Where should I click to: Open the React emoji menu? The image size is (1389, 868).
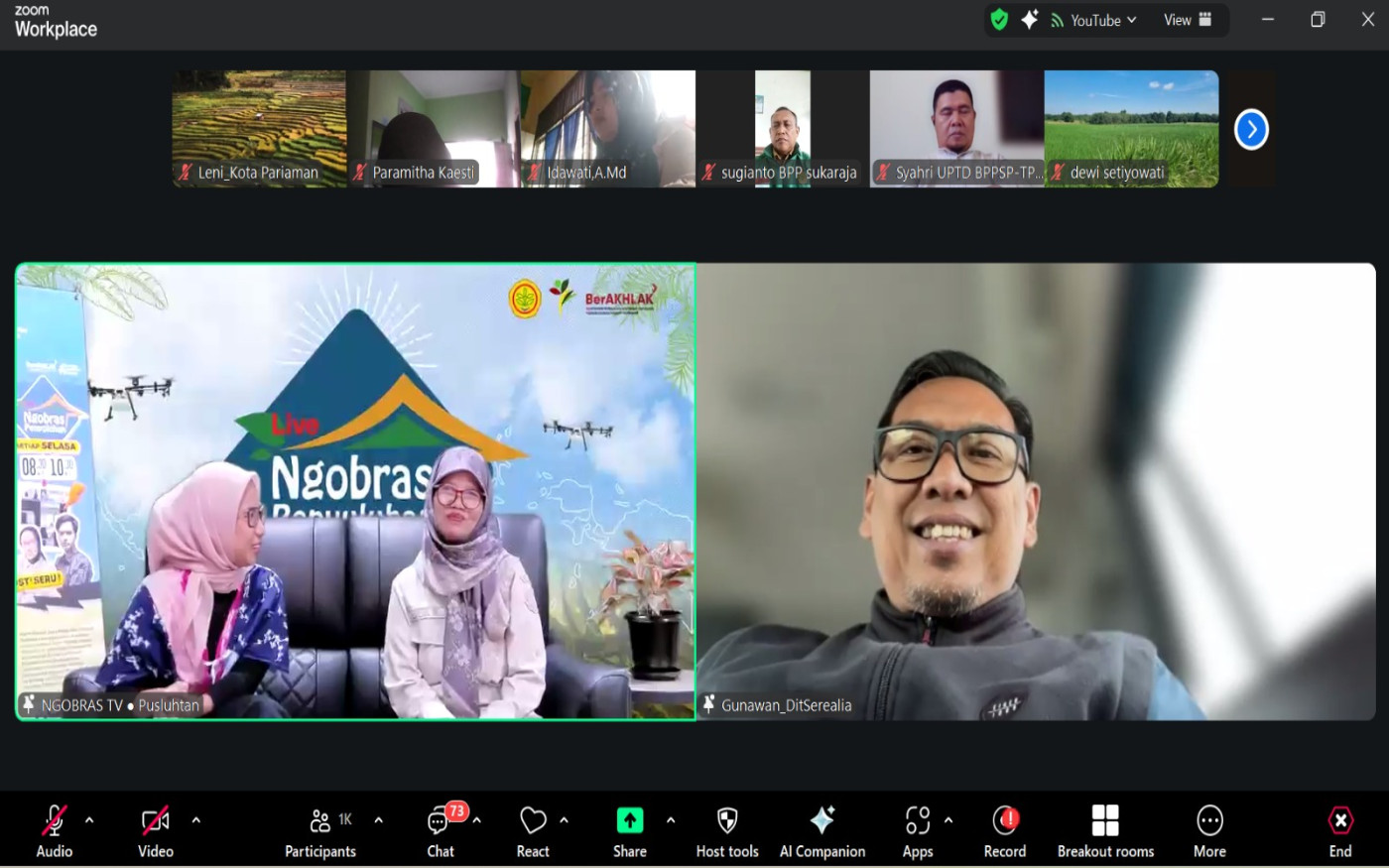point(533,829)
